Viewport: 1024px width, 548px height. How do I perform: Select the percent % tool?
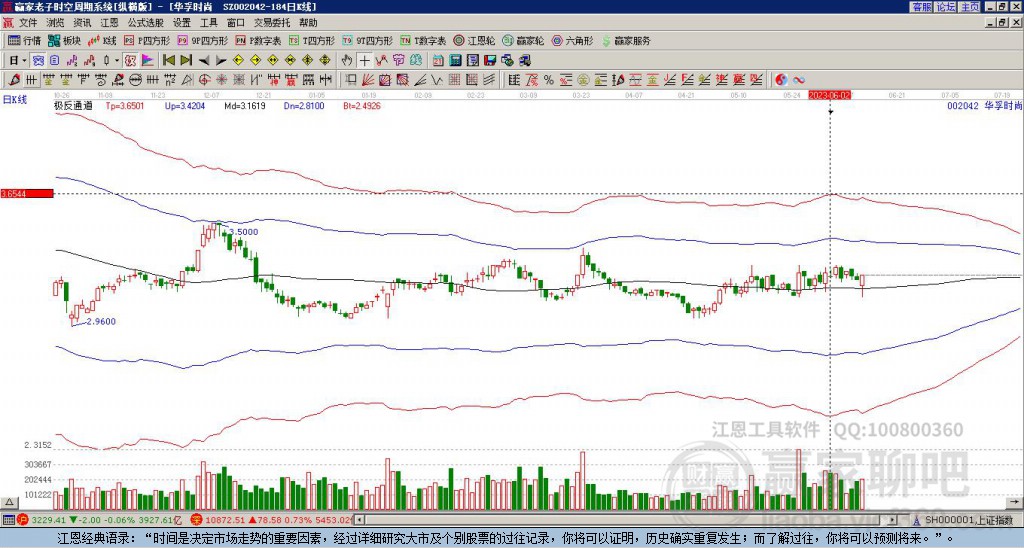click(549, 80)
